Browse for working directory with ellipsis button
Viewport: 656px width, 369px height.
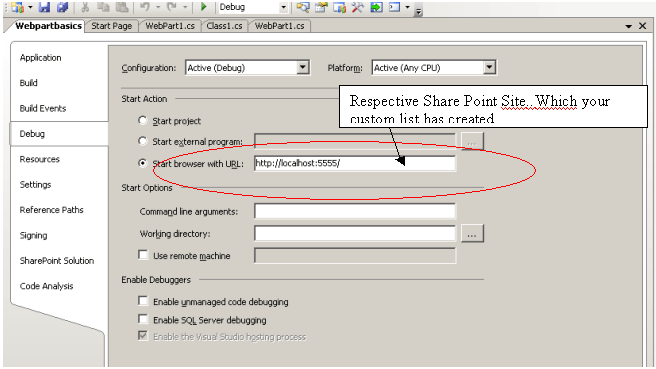tap(472, 233)
